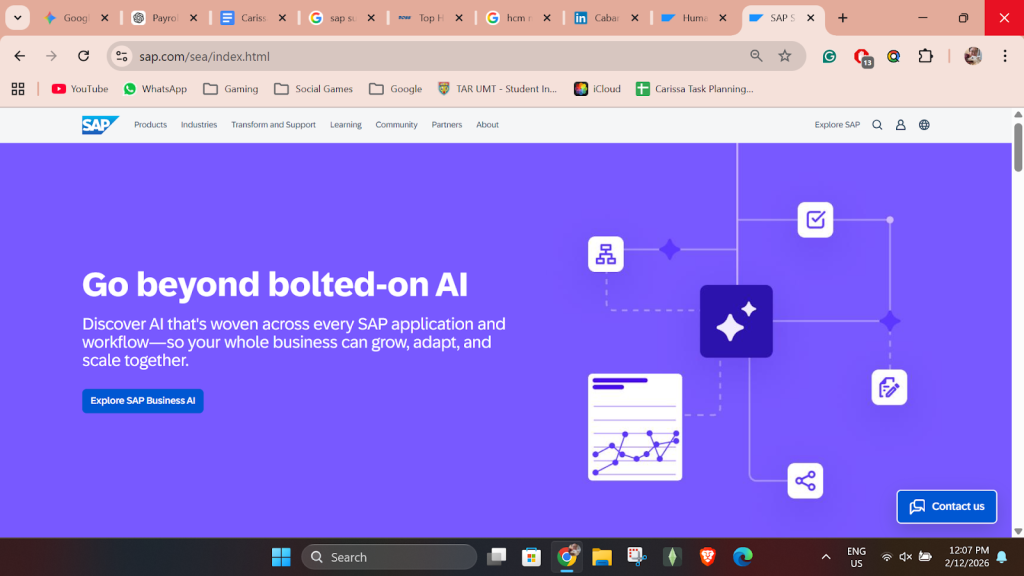Open the Google bookmarks folder
Viewport: 1024px width, 576px height.
[395, 89]
